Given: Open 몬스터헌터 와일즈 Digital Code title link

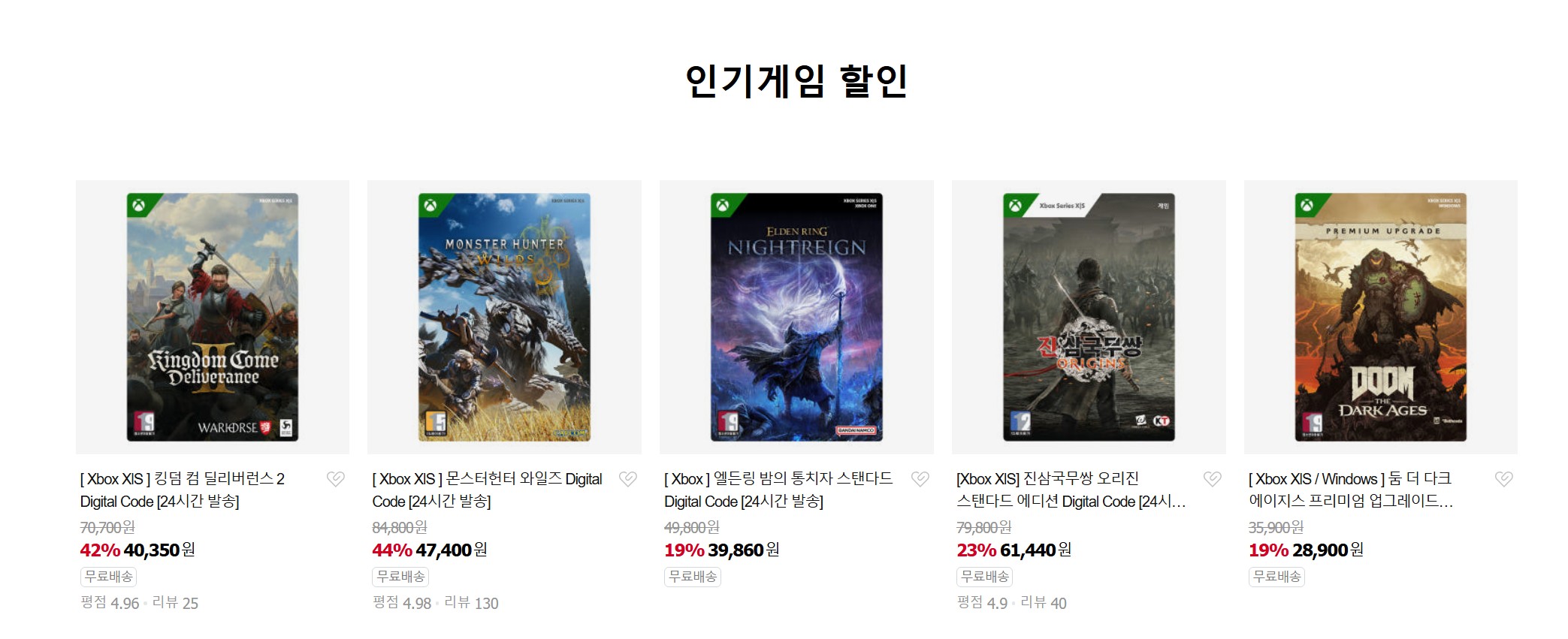Looking at the screenshot, I should (488, 490).
